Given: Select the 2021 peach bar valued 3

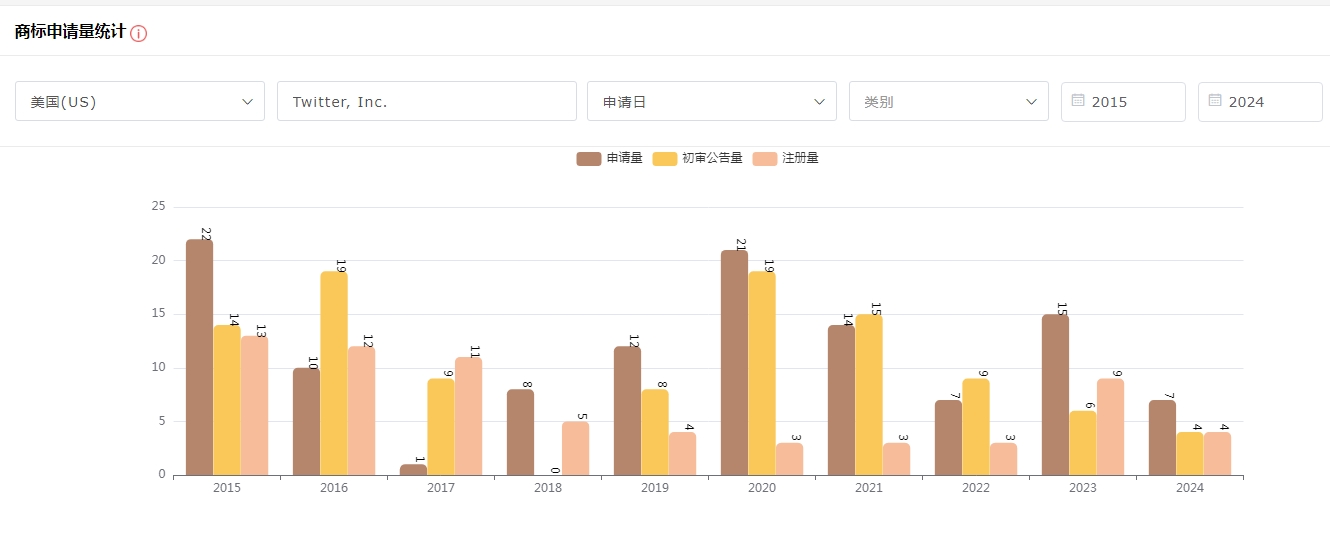Looking at the screenshot, I should click(896, 459).
